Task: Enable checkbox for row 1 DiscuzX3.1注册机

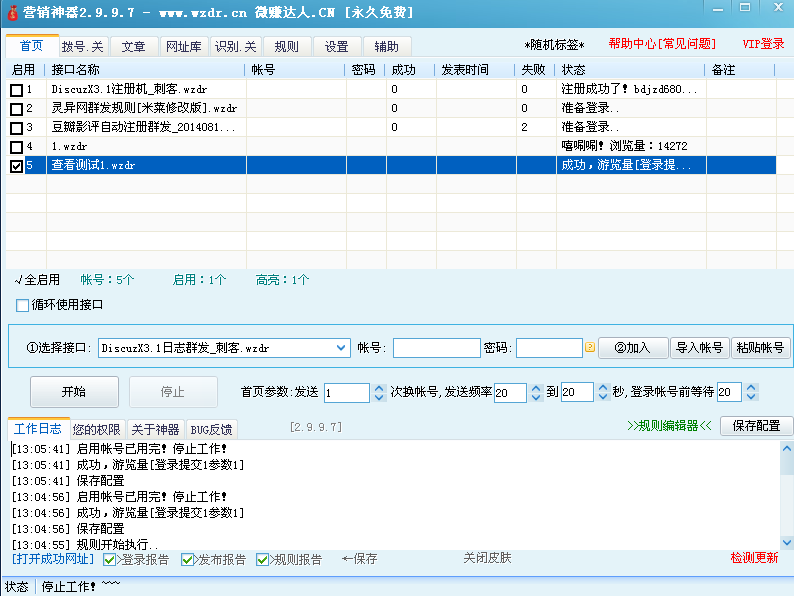Action: [x=16, y=90]
